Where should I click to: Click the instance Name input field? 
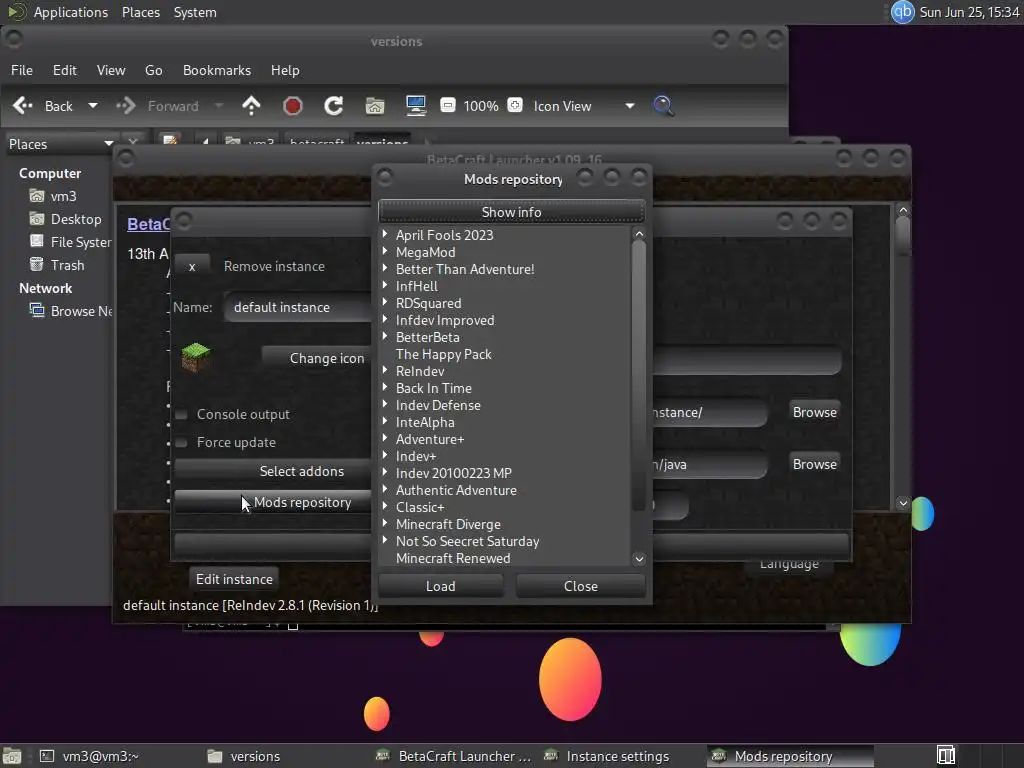click(298, 307)
